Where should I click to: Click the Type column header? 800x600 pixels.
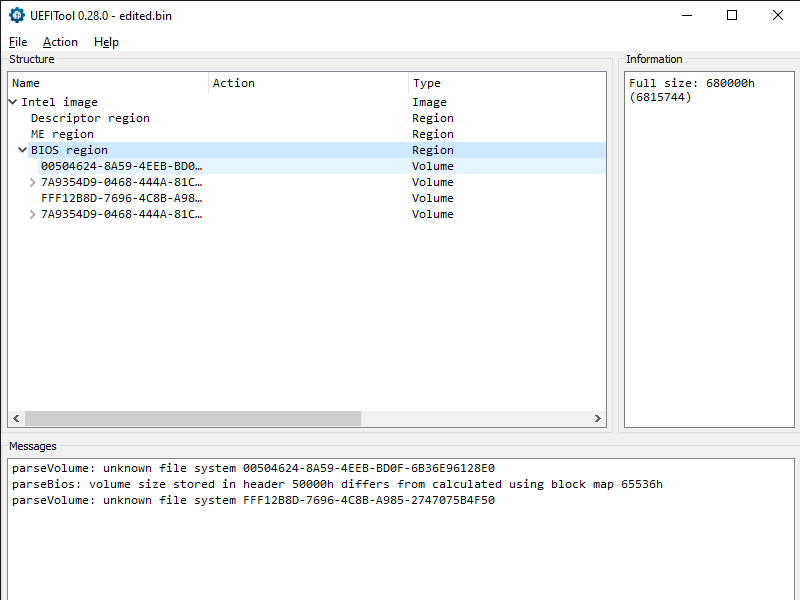click(507, 83)
